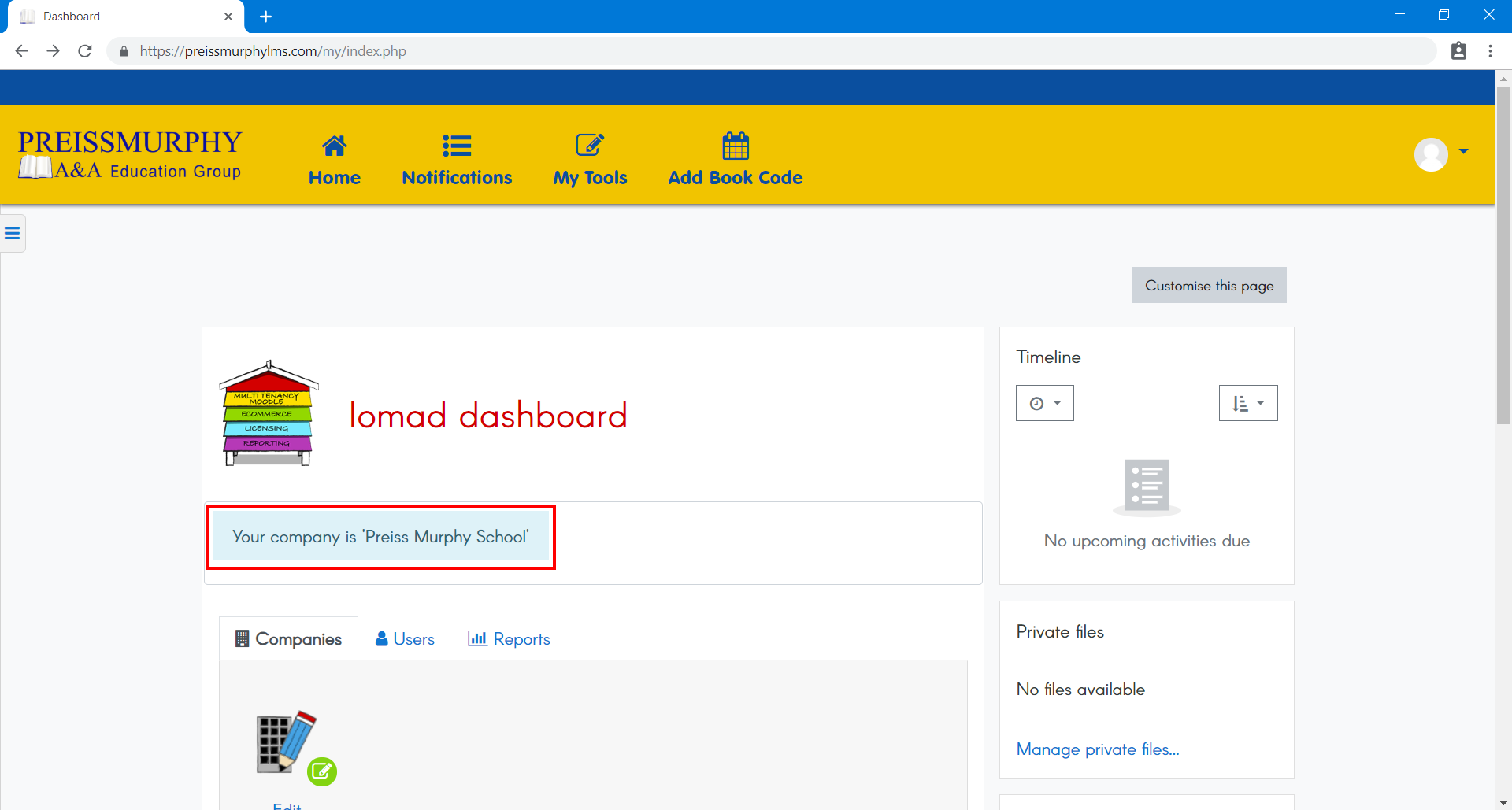Screen dimensions: 1512x810
Task: Select the Companies tab
Action: pyautogui.click(x=288, y=639)
